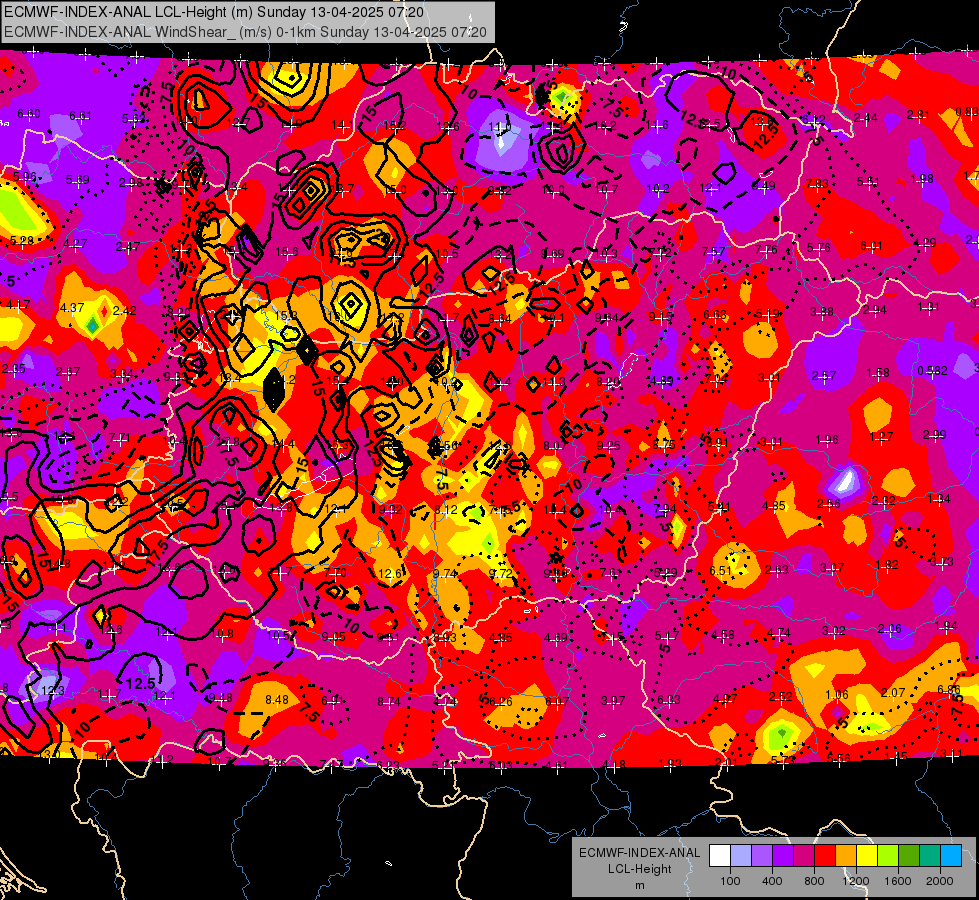
Task: Click the 3.97 grid value
Action: tap(612, 701)
